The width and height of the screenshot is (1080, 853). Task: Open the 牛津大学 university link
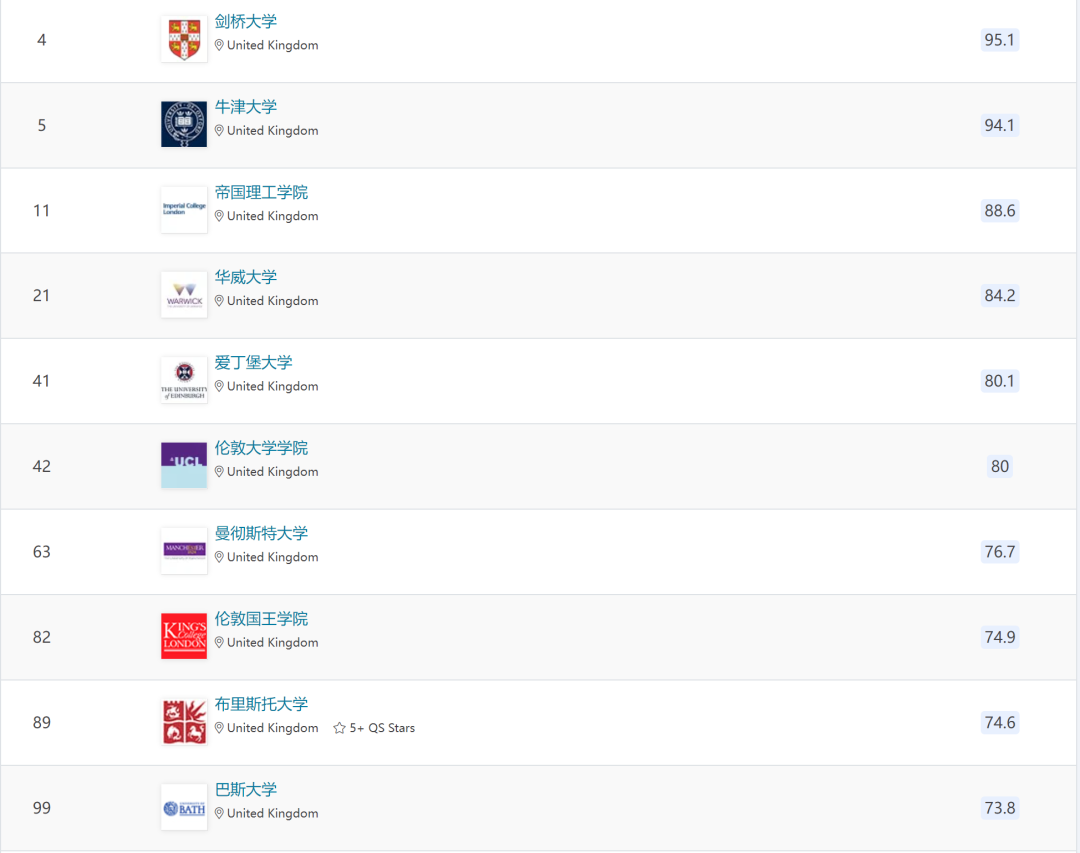pos(246,107)
